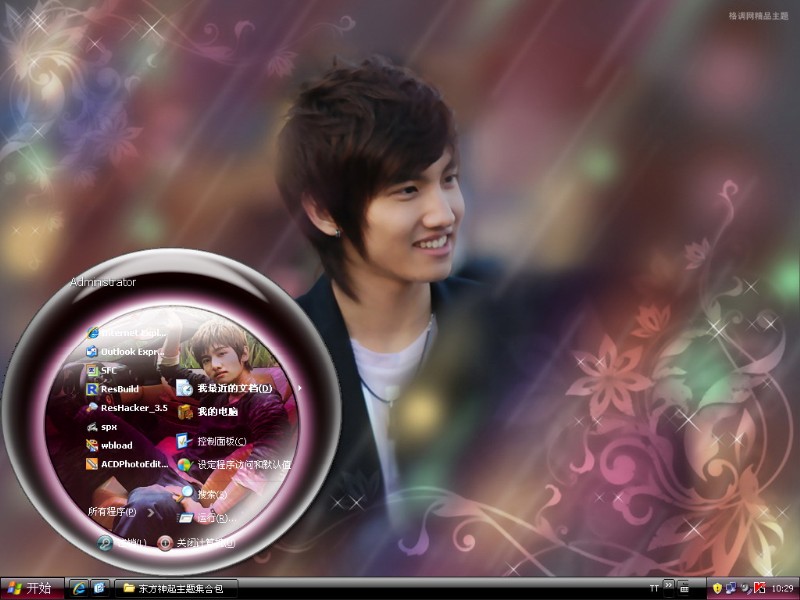
Task: Expand the 我最近的文档 submenu arrow
Action: [x=299, y=388]
